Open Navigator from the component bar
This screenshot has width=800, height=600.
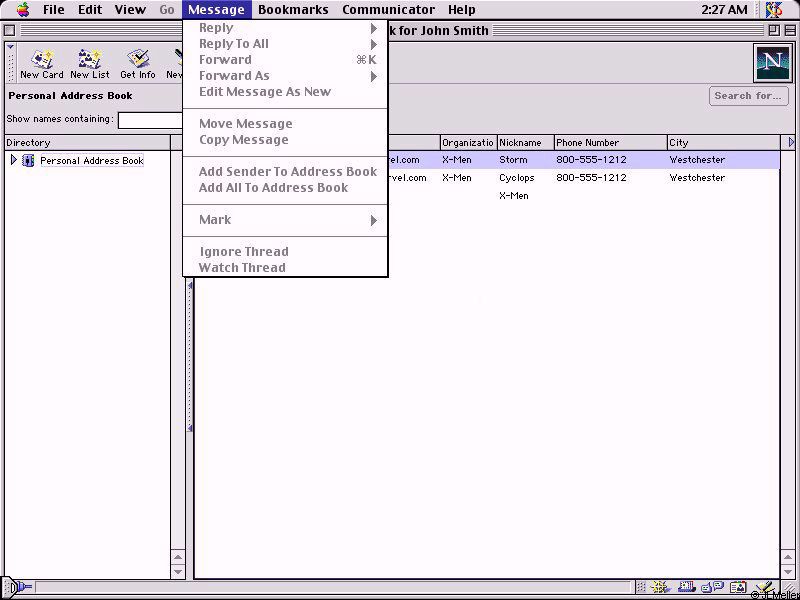click(660, 588)
